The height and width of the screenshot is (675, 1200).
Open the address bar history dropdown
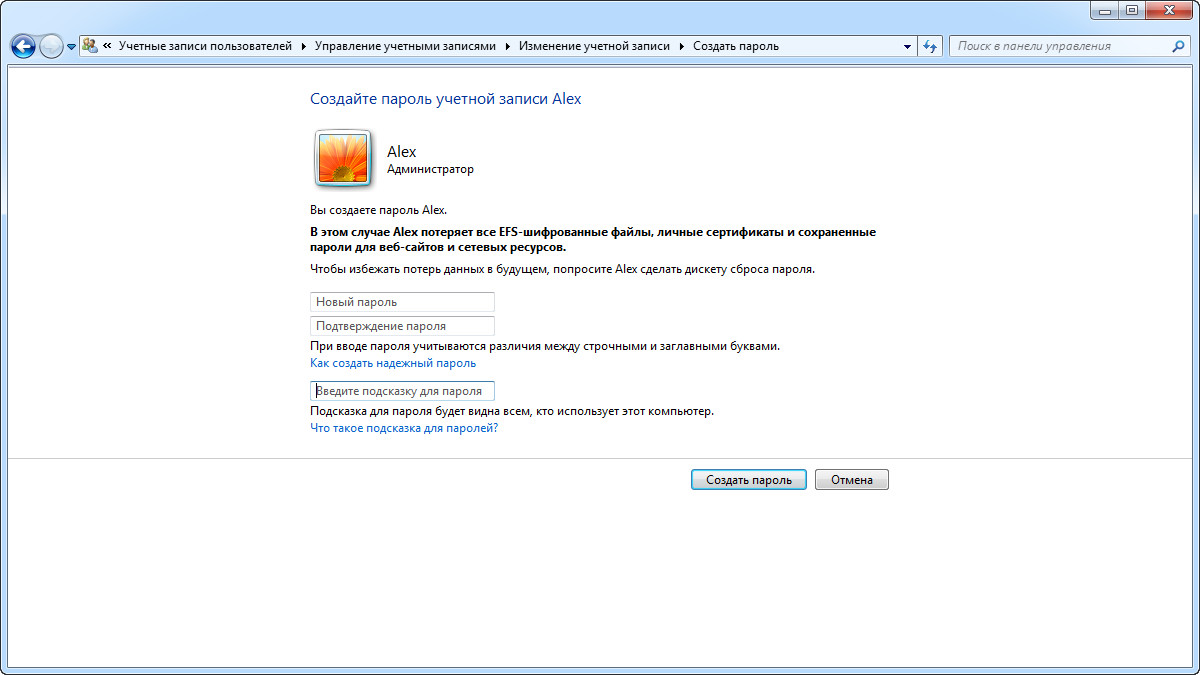[908, 46]
